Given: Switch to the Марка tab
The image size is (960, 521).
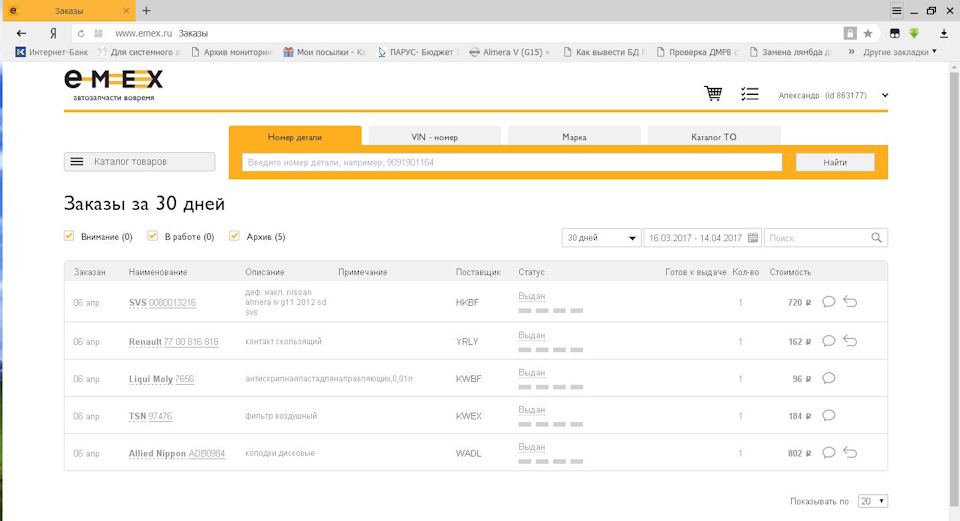Looking at the screenshot, I should pyautogui.click(x=574, y=137).
